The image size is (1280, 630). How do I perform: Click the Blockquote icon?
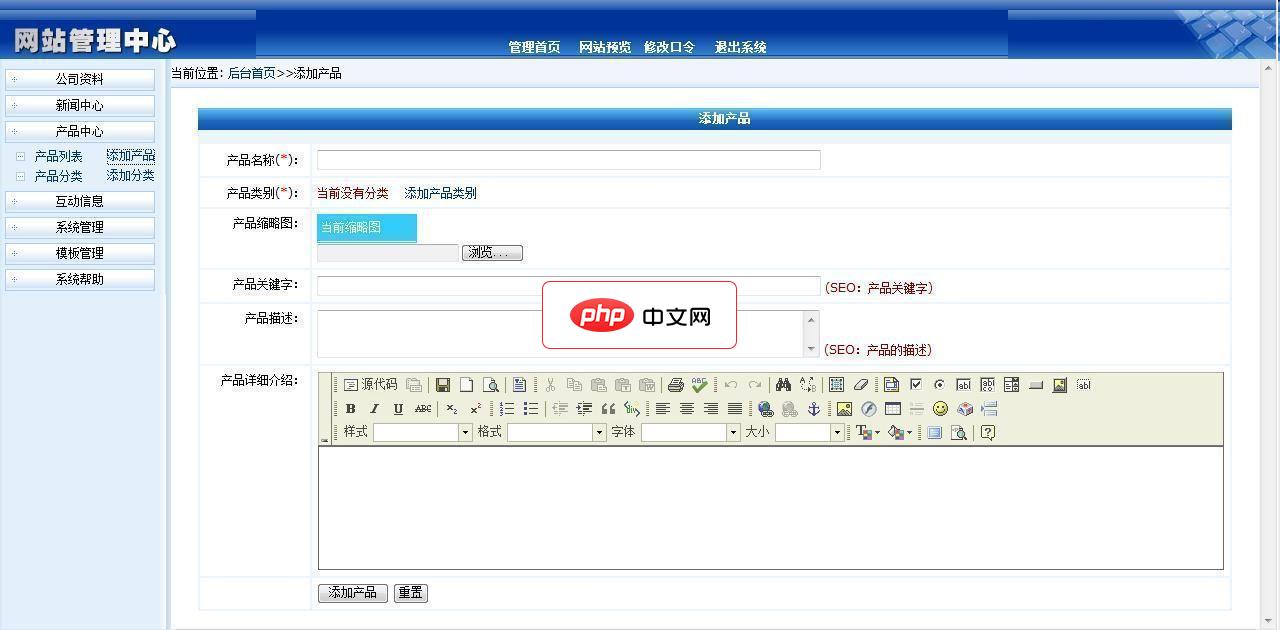click(x=608, y=409)
